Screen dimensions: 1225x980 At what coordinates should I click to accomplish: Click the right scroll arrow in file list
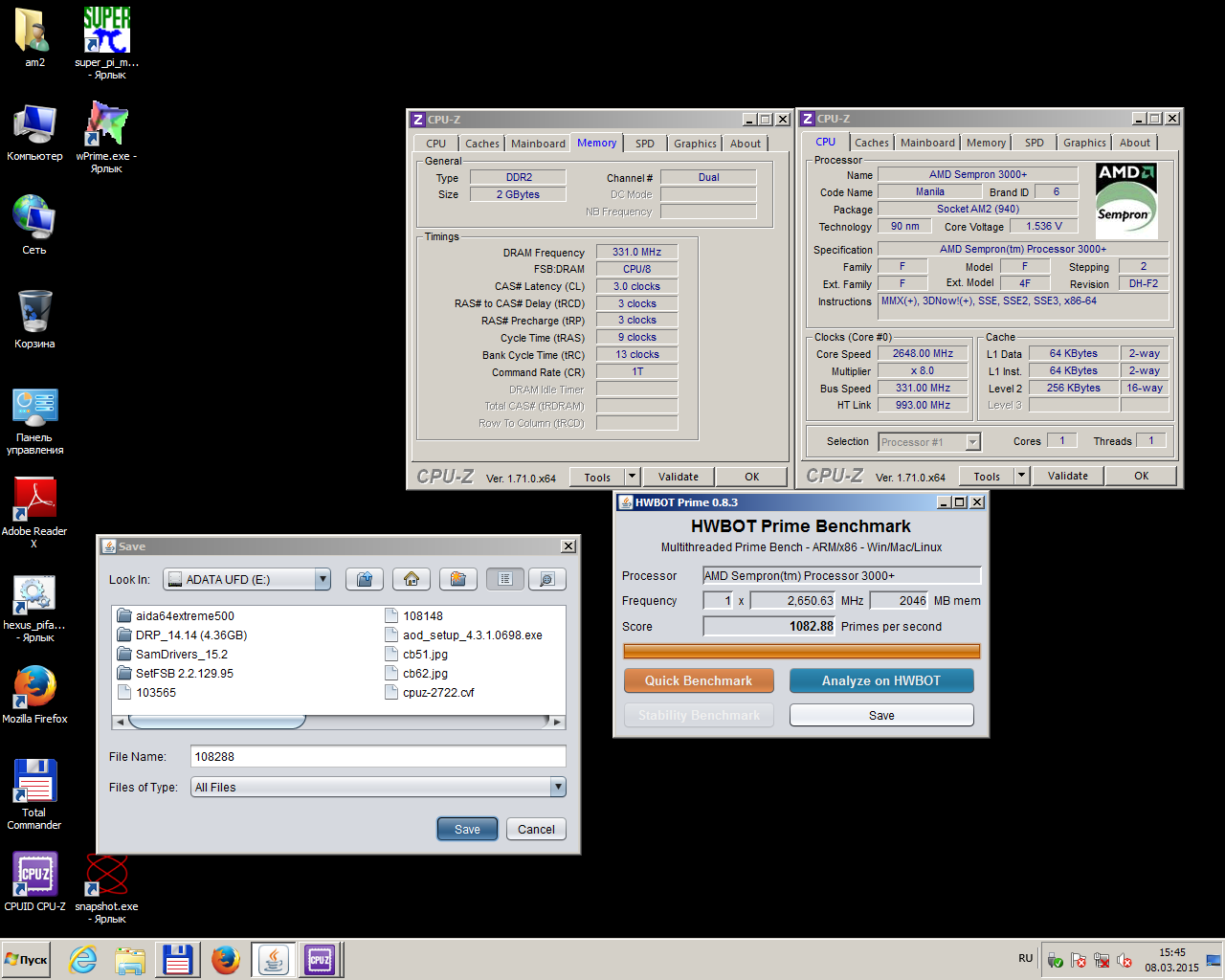tap(557, 722)
